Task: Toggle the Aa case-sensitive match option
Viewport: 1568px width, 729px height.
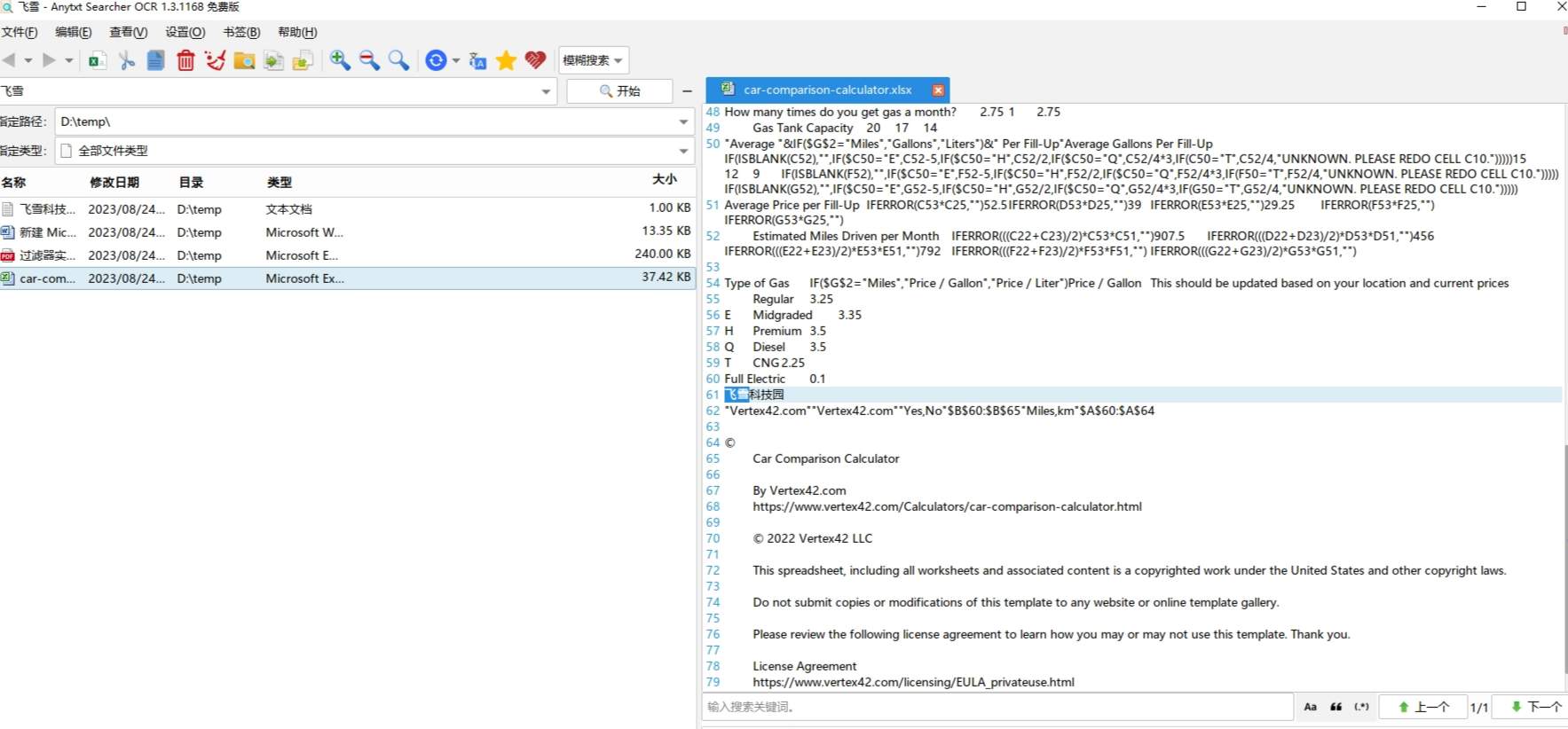Action: [1310, 707]
